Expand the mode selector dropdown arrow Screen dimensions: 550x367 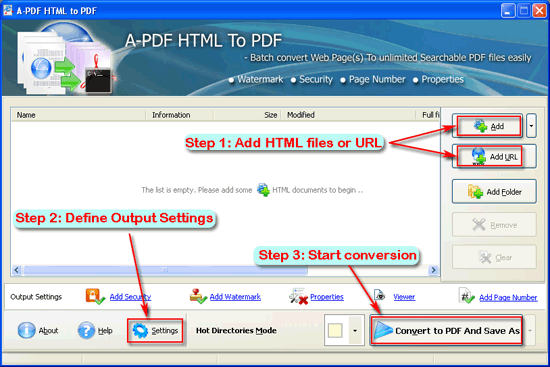(355, 331)
